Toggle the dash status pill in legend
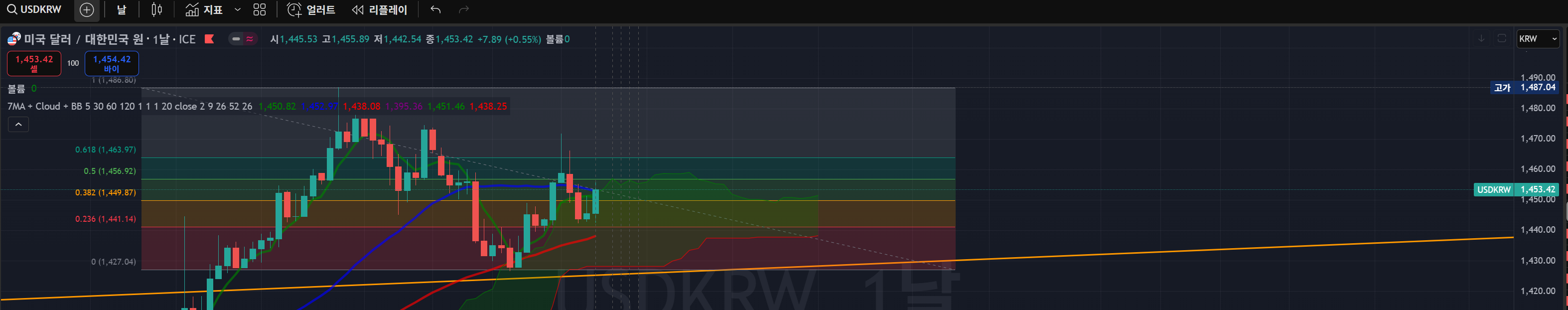1568x310 pixels. pyautogui.click(x=236, y=39)
